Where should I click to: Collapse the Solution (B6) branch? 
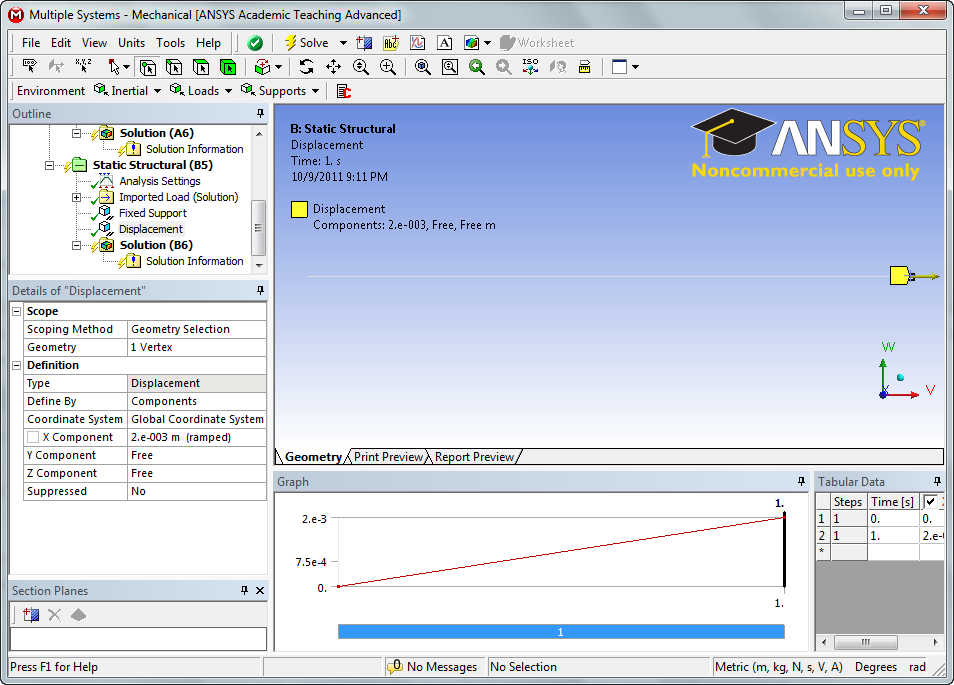point(76,245)
